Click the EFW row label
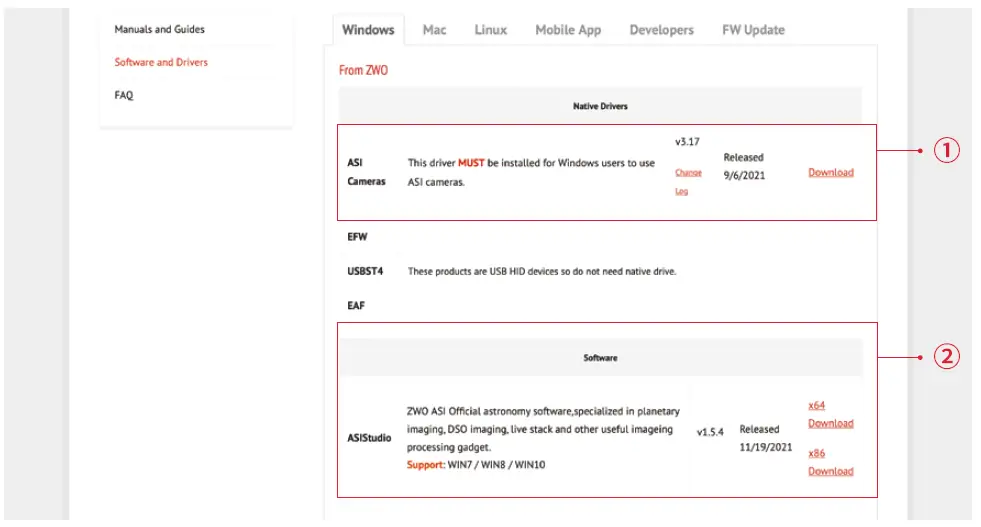This screenshot has width=981, height=527. (357, 237)
